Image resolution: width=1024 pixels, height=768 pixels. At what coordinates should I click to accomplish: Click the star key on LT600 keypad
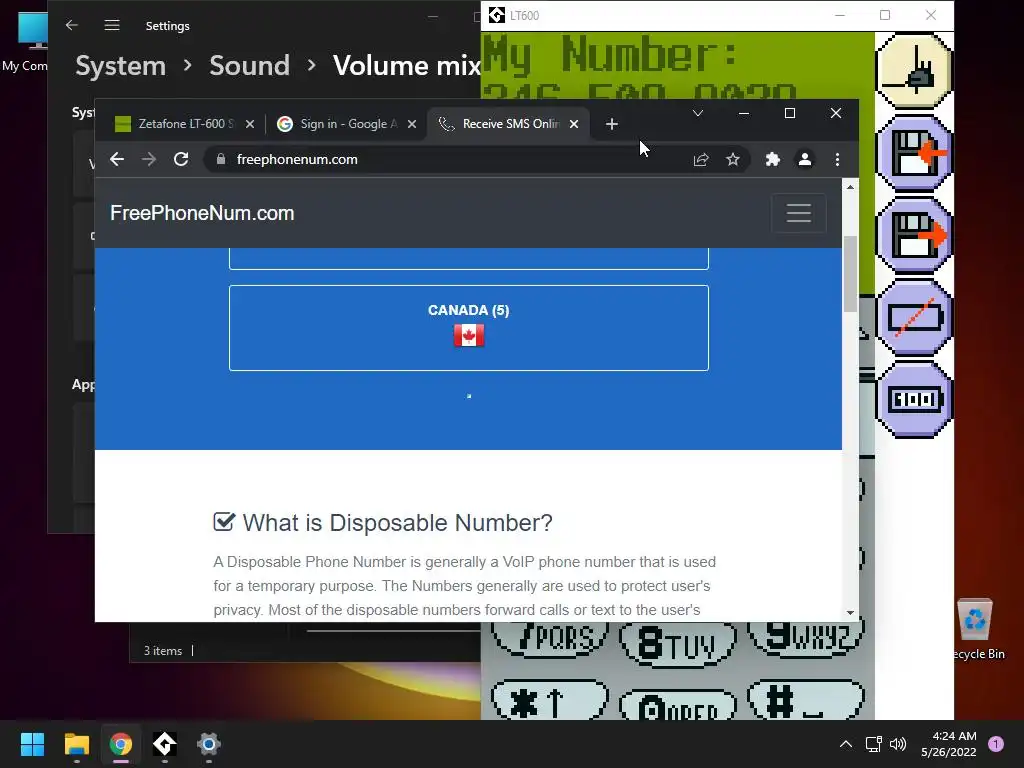tap(550, 700)
